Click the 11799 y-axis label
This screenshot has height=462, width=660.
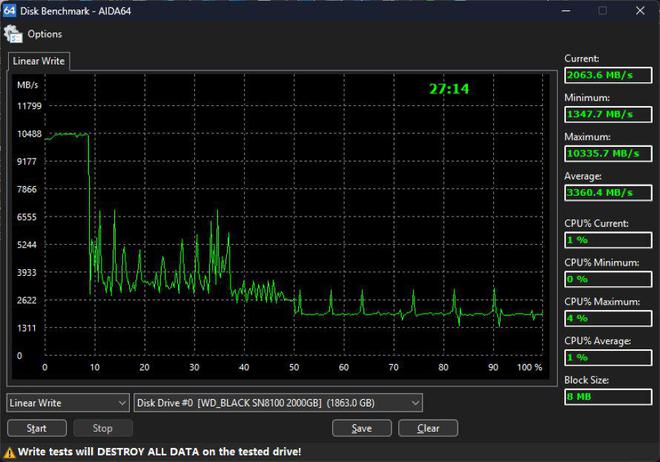point(29,106)
